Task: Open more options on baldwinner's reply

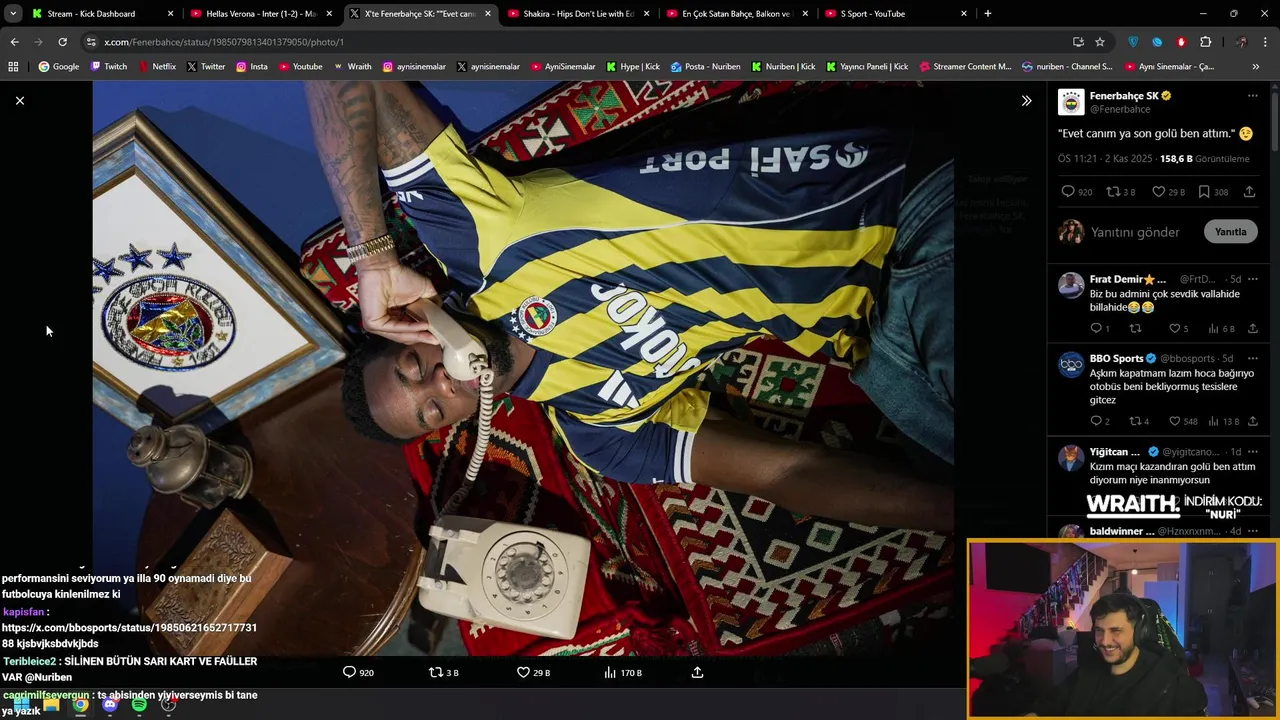Action: [x=1252, y=531]
